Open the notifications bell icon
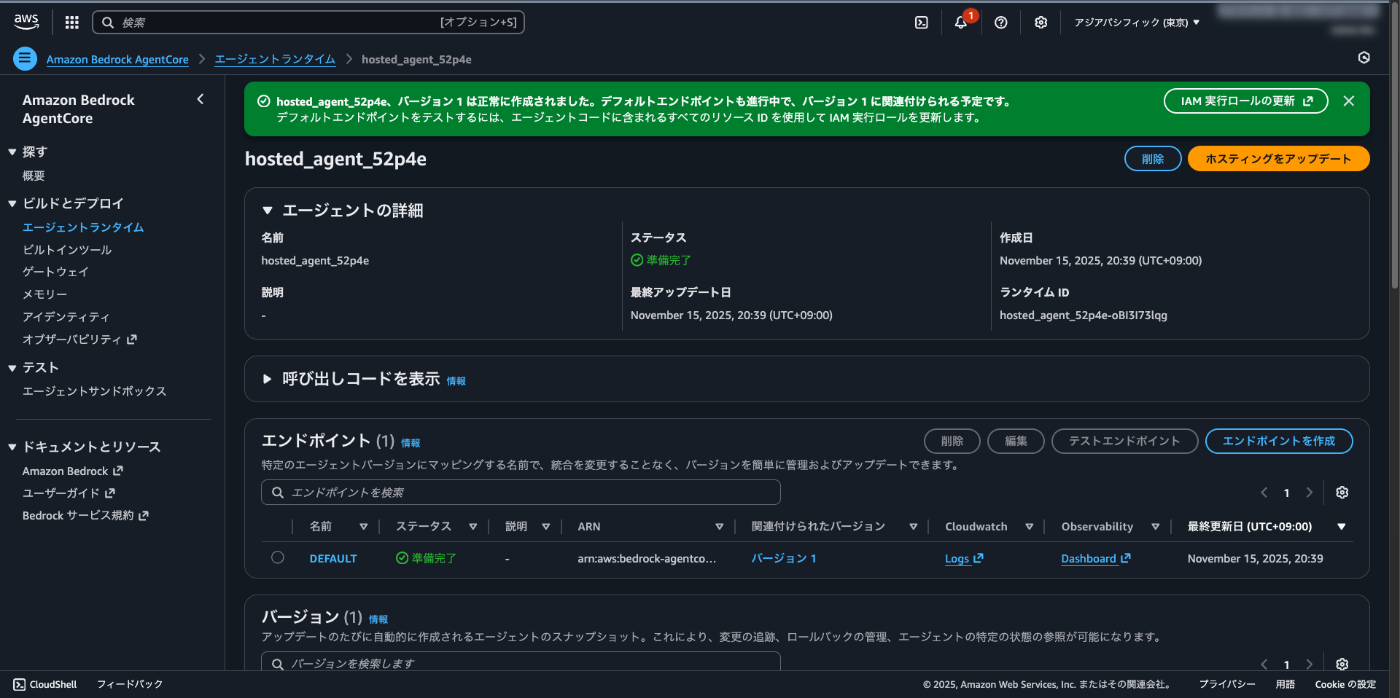 961,22
